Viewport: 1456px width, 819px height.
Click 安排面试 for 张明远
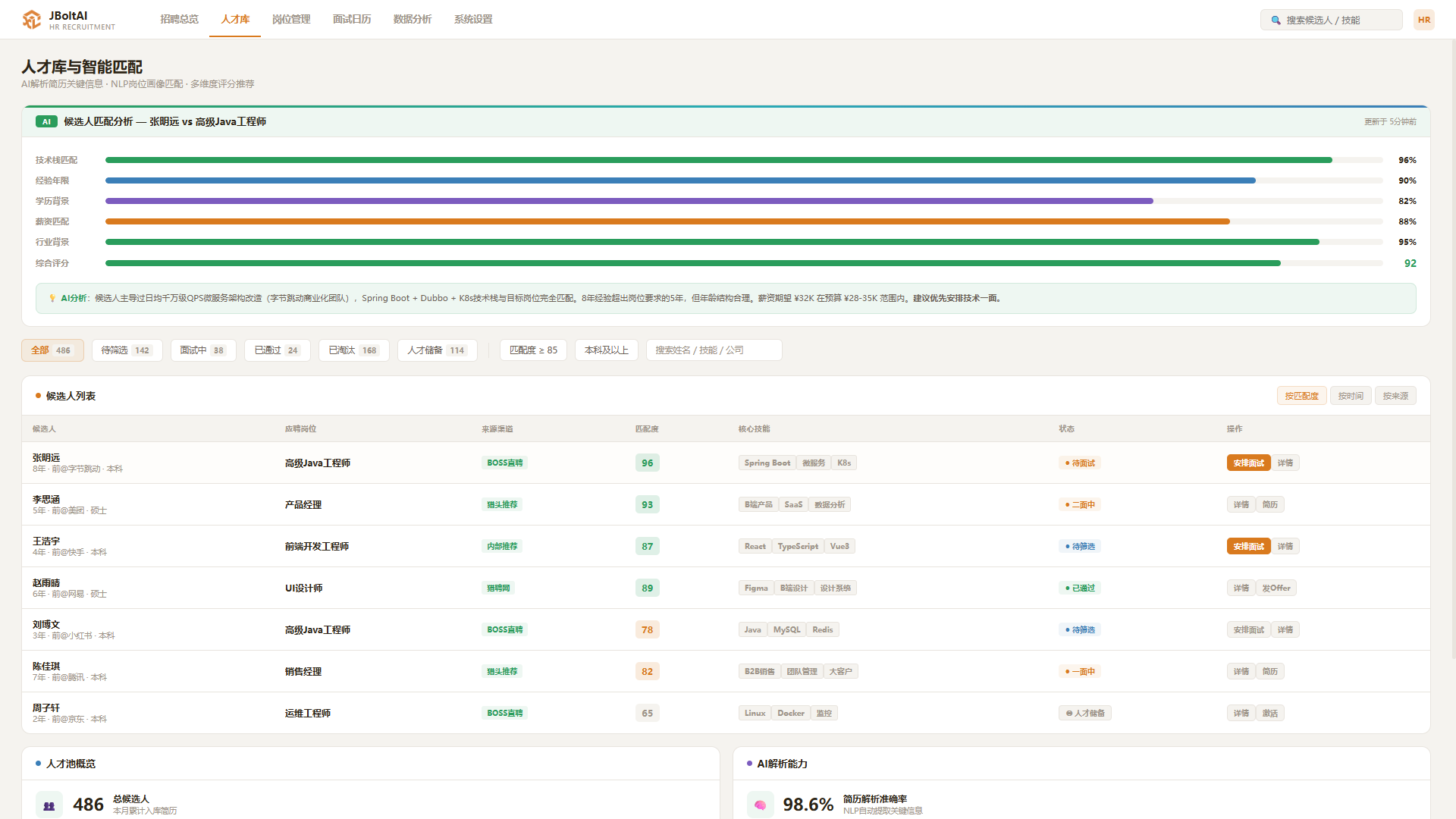(1248, 463)
